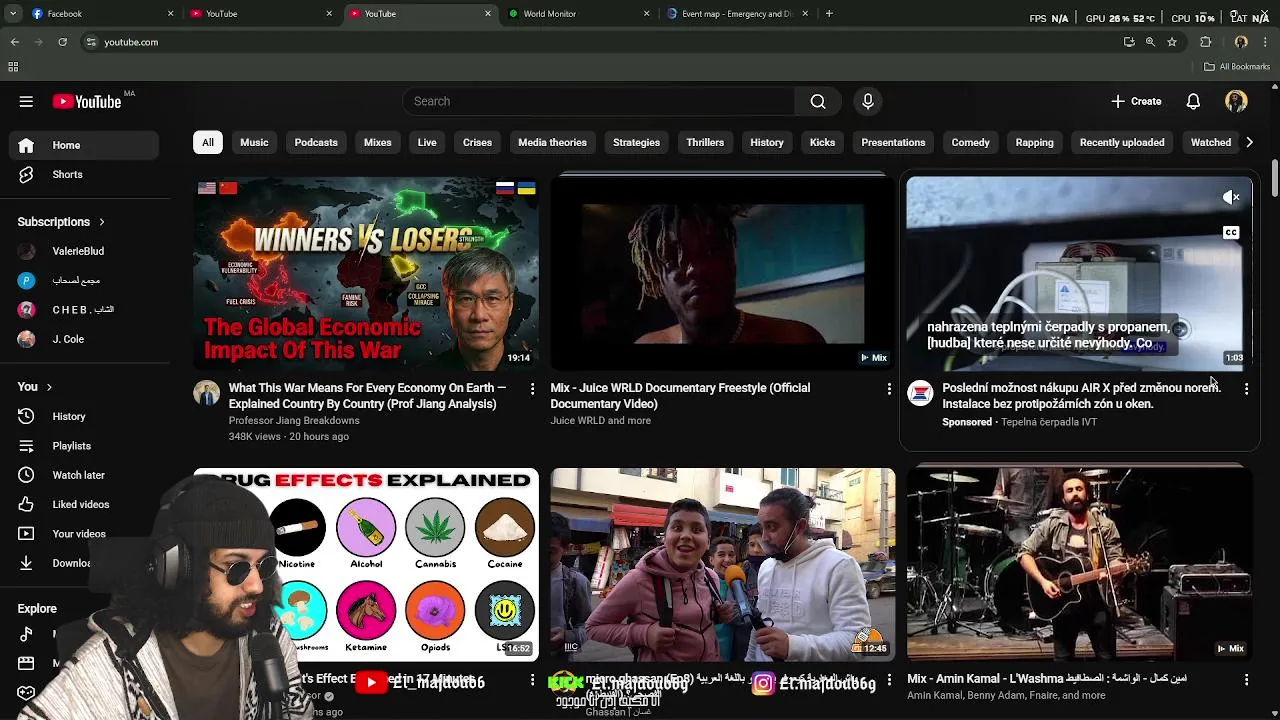Click the search magnifier button
Screen dimensions: 1280x720
tap(818, 101)
